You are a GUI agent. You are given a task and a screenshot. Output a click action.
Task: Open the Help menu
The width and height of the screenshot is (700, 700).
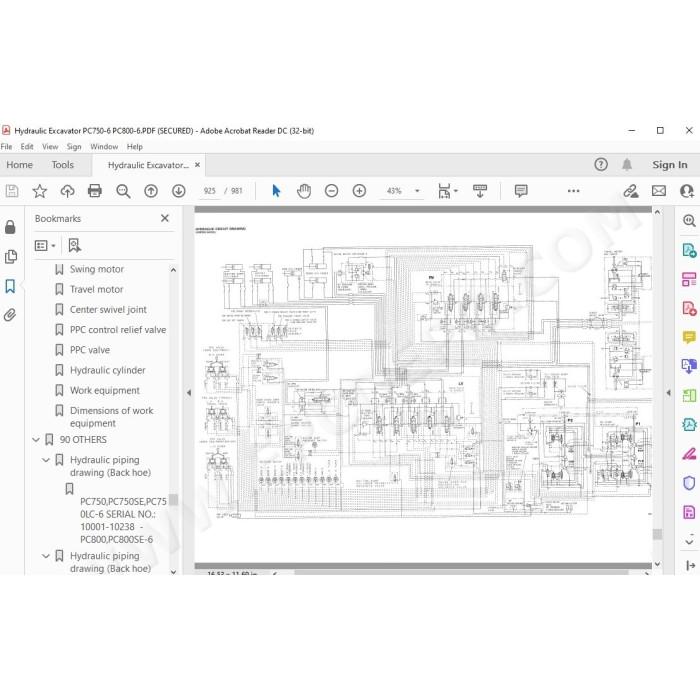point(134,146)
